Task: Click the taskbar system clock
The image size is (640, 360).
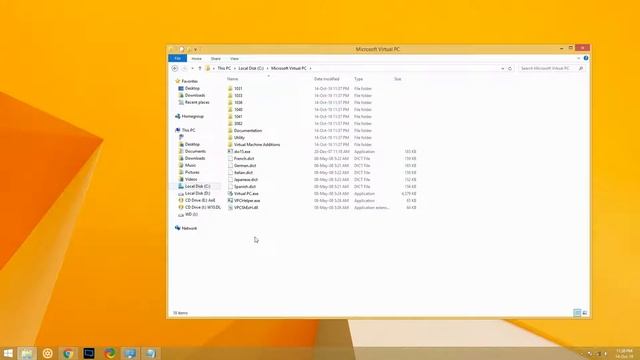Action: (x=624, y=353)
